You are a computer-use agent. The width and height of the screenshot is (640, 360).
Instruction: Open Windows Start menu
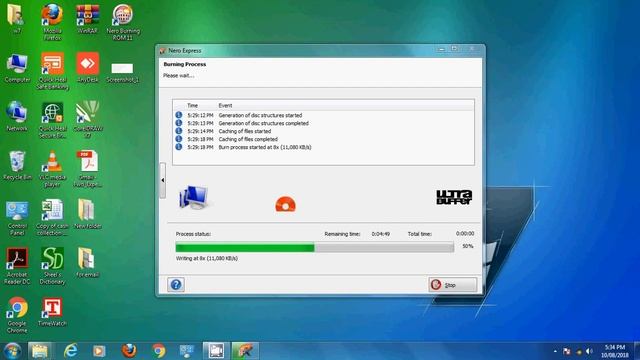click(x=12, y=351)
